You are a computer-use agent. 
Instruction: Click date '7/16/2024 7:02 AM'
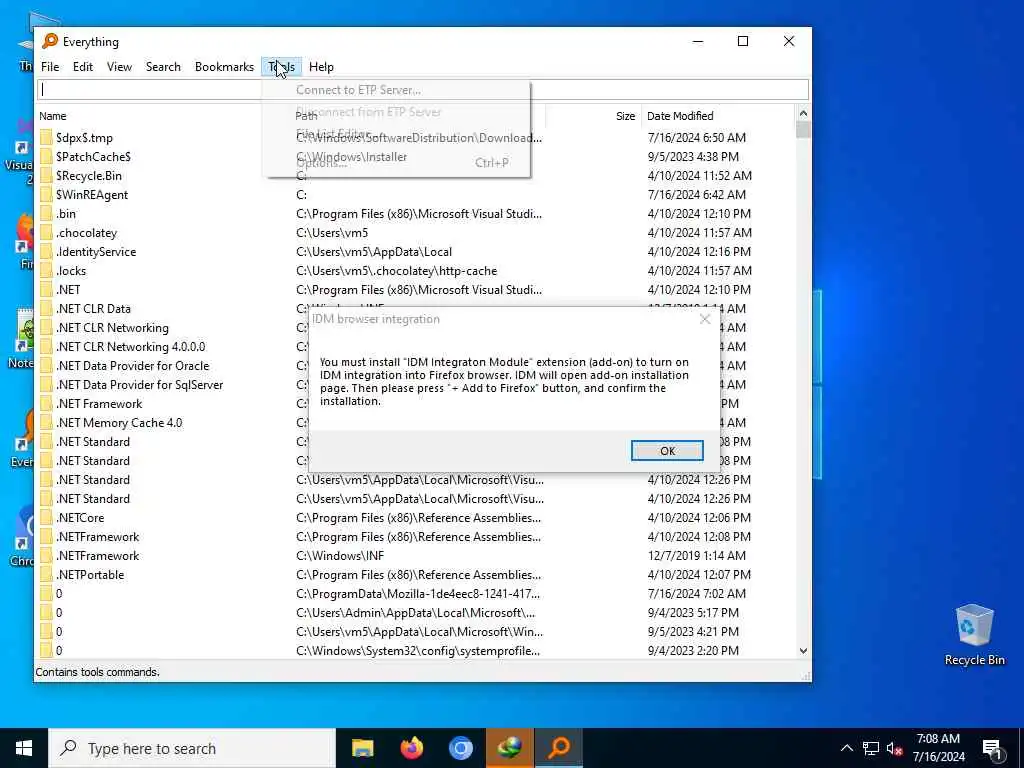697,594
